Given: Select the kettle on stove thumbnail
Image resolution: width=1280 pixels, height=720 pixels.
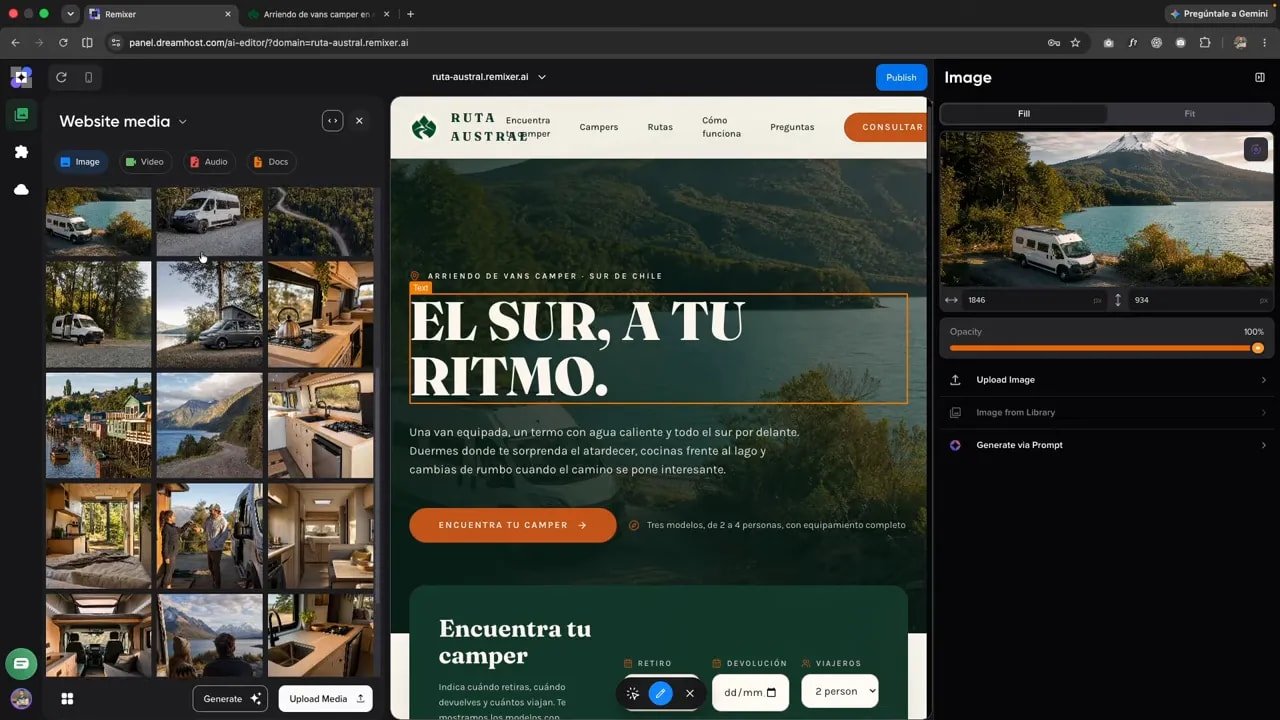Looking at the screenshot, I should (320, 315).
